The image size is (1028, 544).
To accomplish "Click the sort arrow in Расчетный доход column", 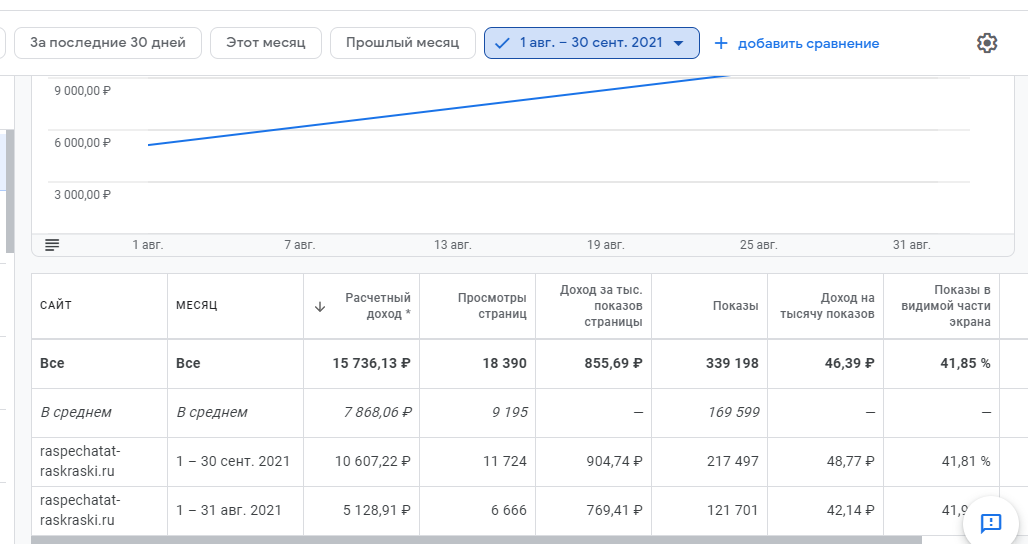I will (320, 307).
